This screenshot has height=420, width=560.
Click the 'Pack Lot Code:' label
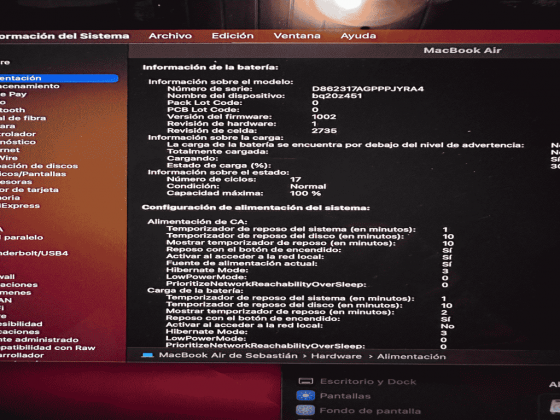(x=205, y=103)
